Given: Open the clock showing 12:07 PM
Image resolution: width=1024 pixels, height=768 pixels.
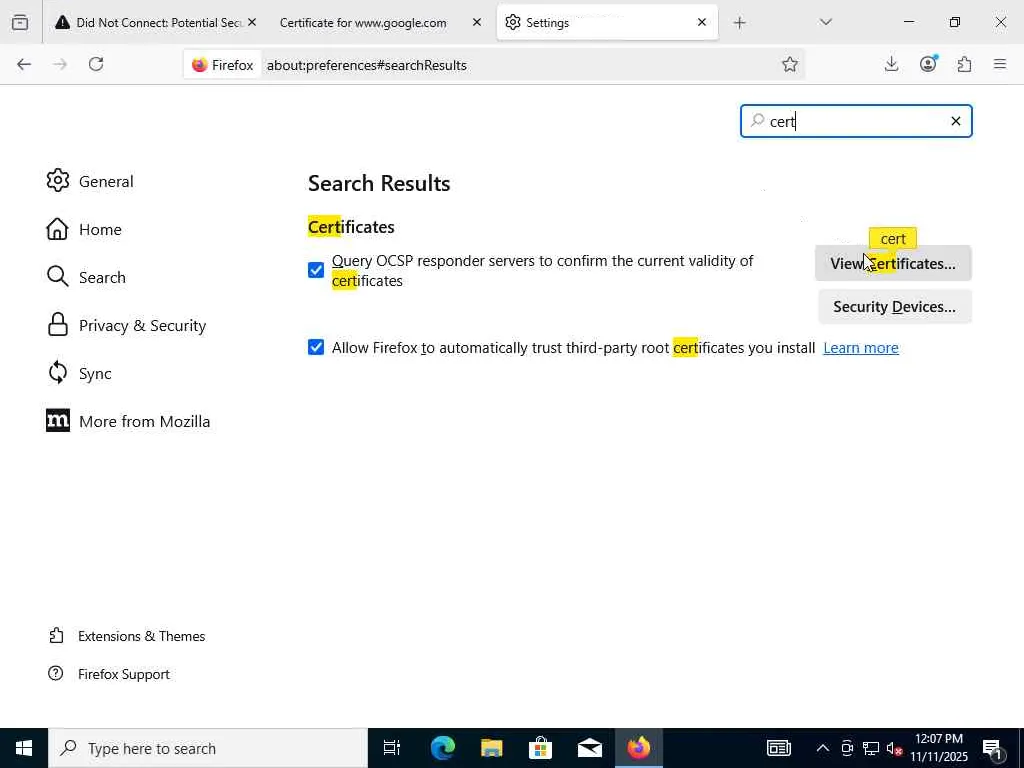Looking at the screenshot, I should pos(939,748).
